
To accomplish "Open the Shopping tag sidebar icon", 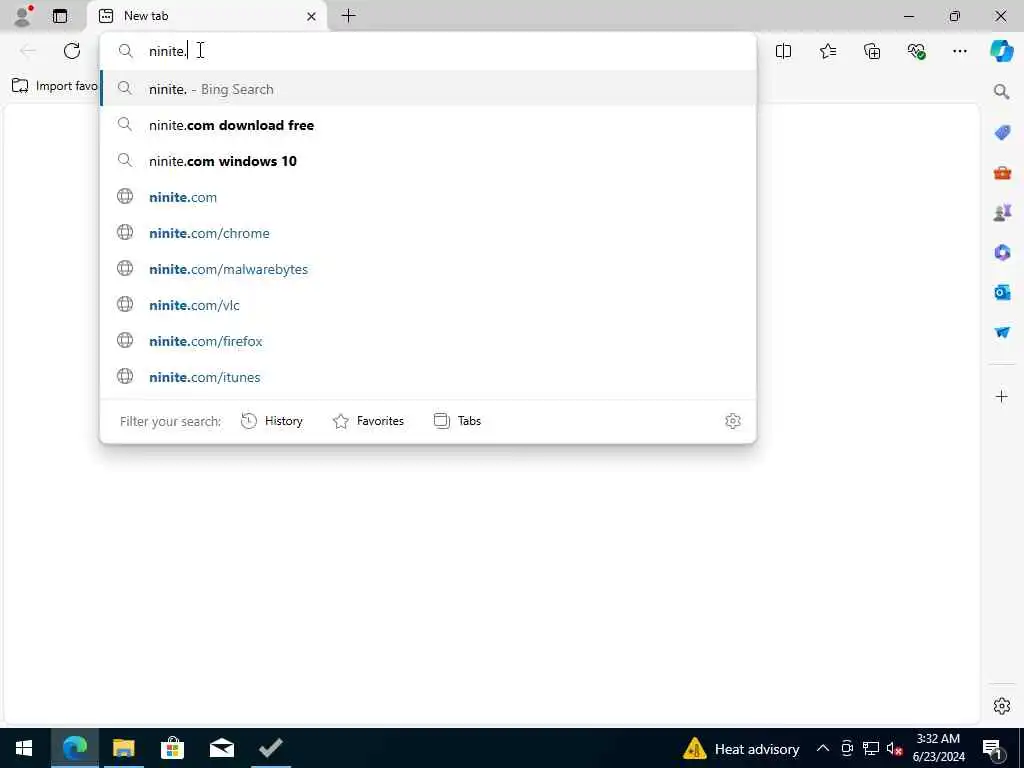I will click(1002, 133).
